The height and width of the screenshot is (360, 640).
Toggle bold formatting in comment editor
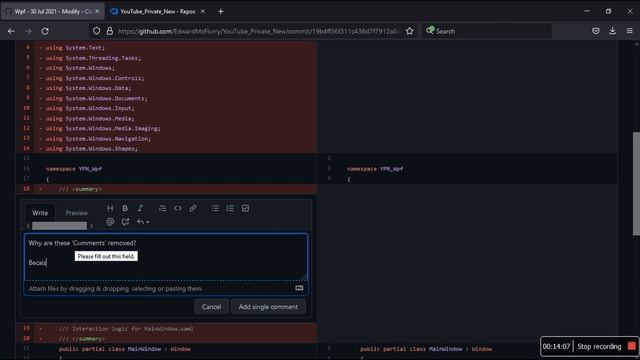[x=125, y=208]
